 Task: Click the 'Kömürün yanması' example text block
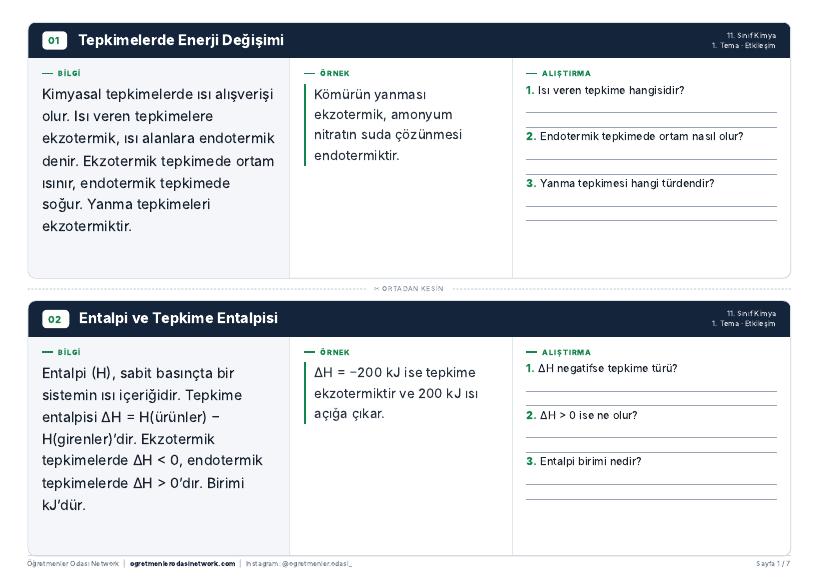pos(388,125)
